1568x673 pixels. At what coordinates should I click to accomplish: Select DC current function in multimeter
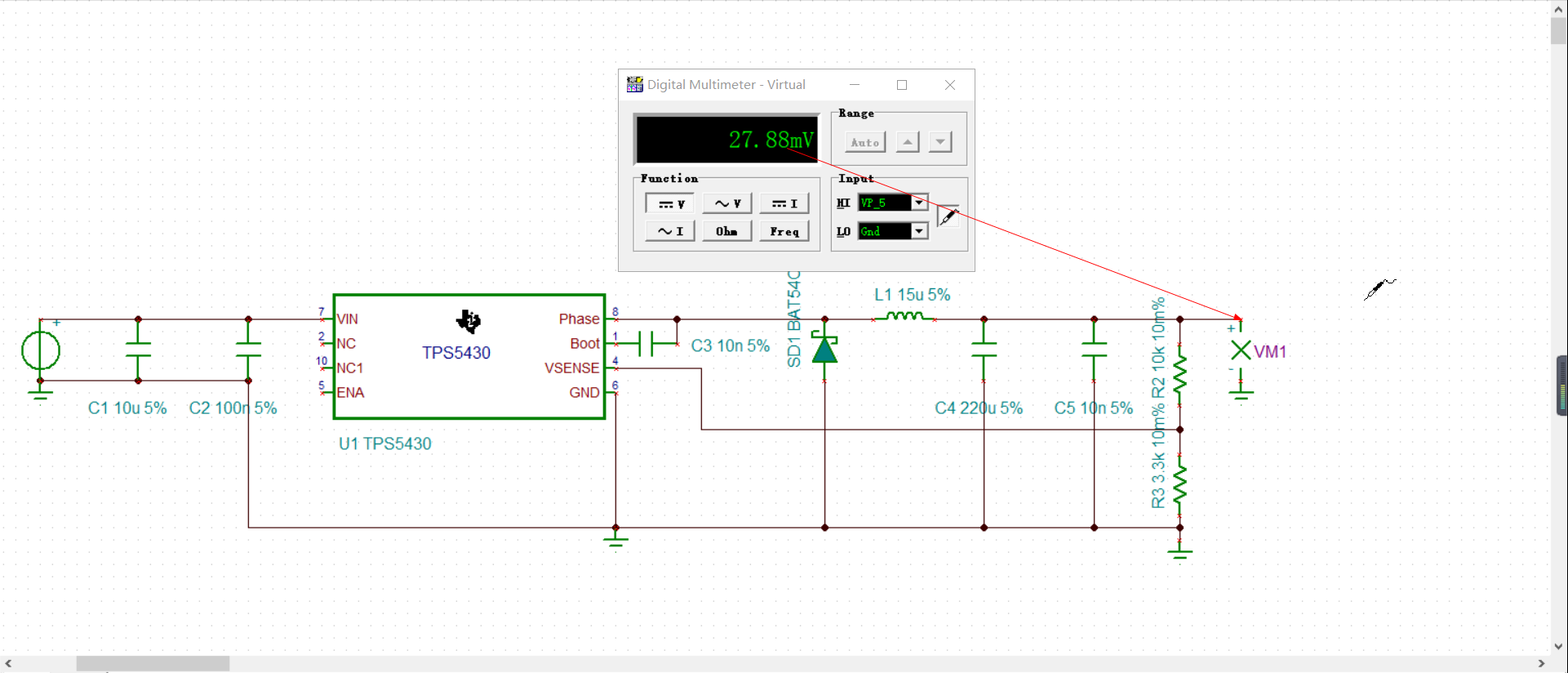pos(784,203)
